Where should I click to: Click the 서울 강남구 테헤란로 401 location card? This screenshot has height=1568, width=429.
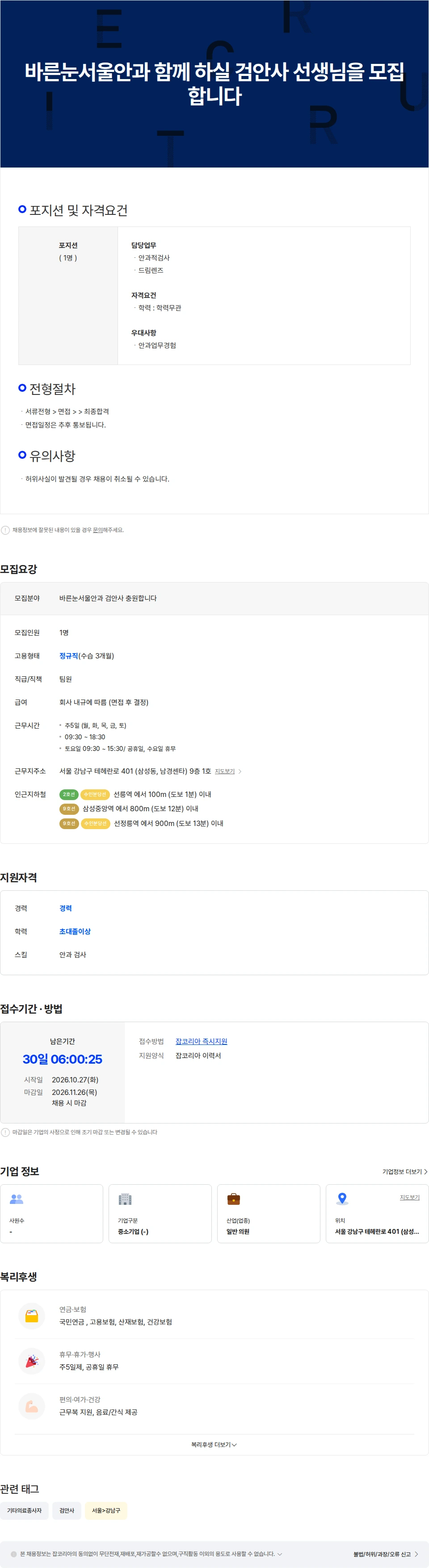(377, 1214)
